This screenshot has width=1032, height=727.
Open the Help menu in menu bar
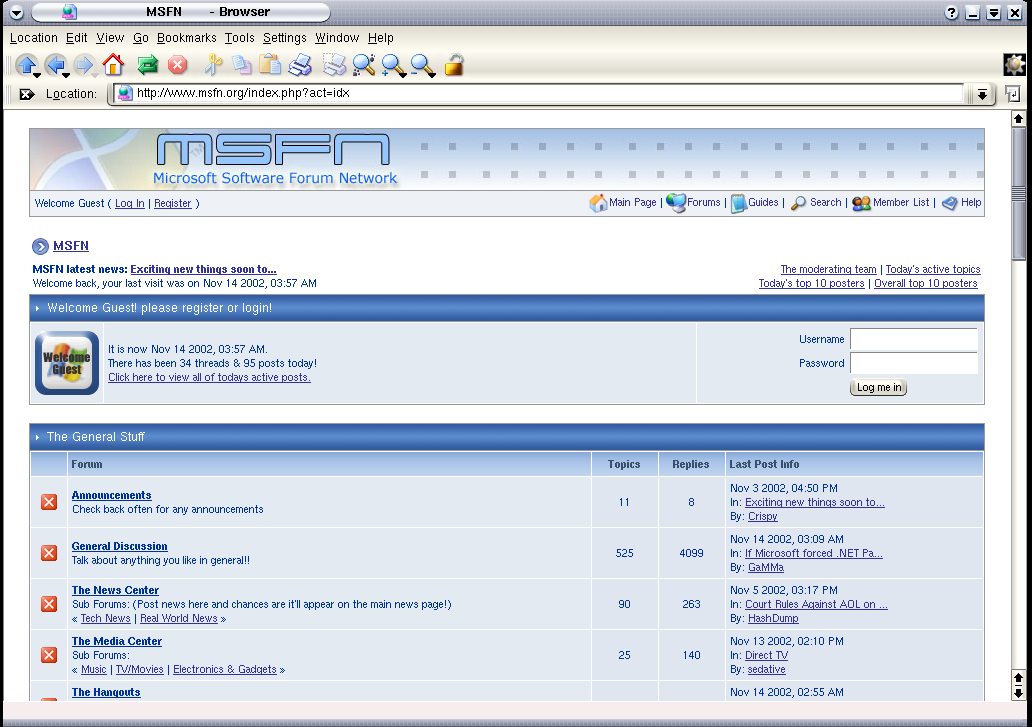(x=380, y=38)
